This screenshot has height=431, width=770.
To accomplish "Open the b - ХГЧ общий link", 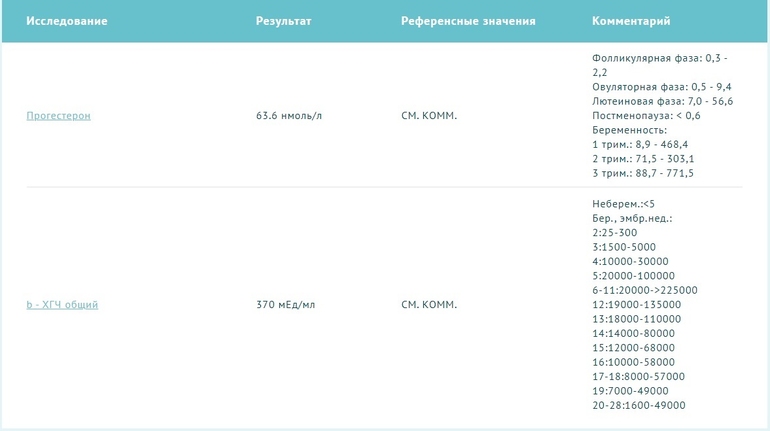I will [62, 305].
